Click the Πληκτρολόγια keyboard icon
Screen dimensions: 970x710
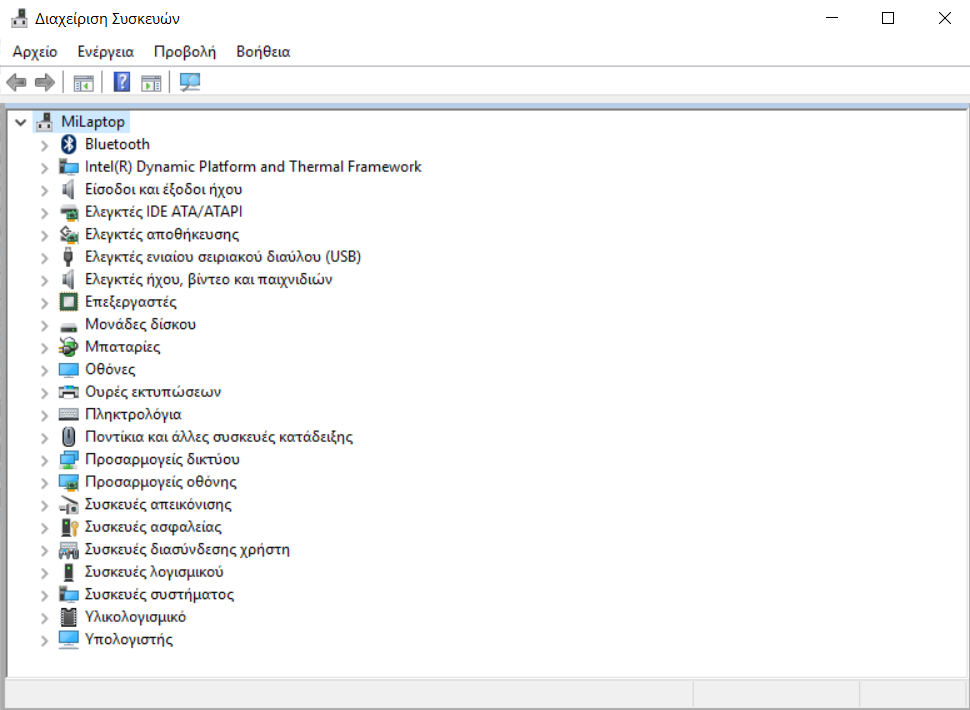[68, 414]
